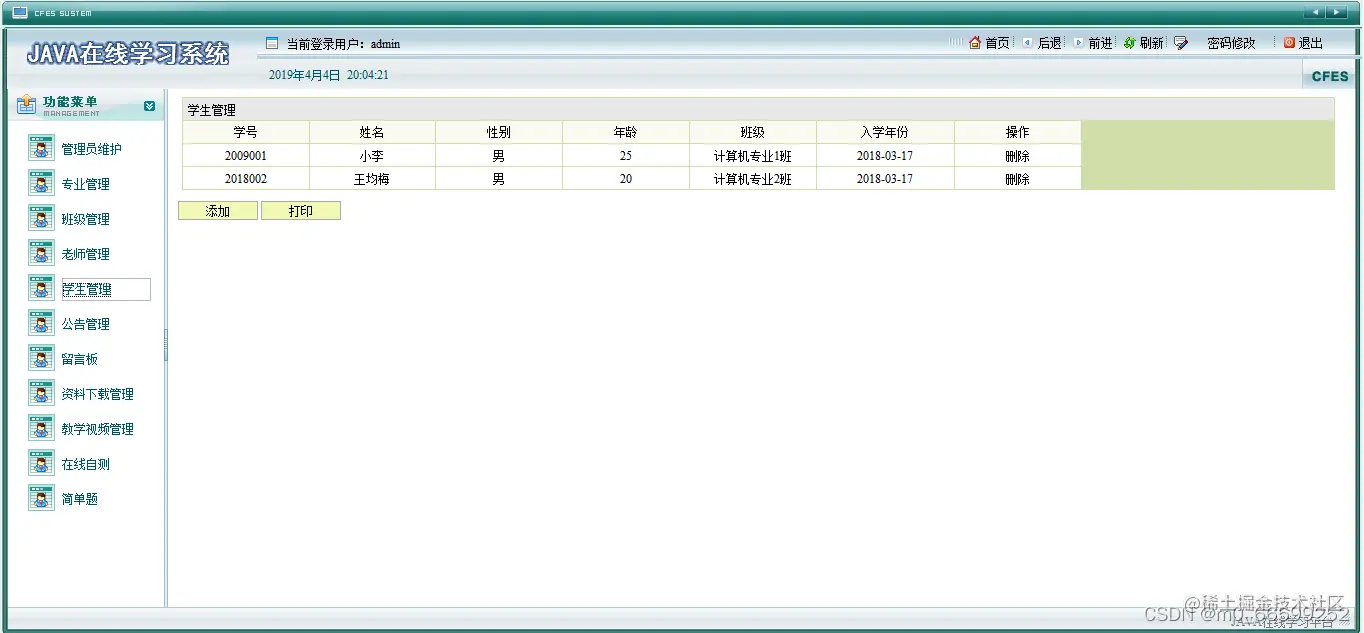Click the 添加 button
This screenshot has width=1364, height=633.
coord(218,211)
